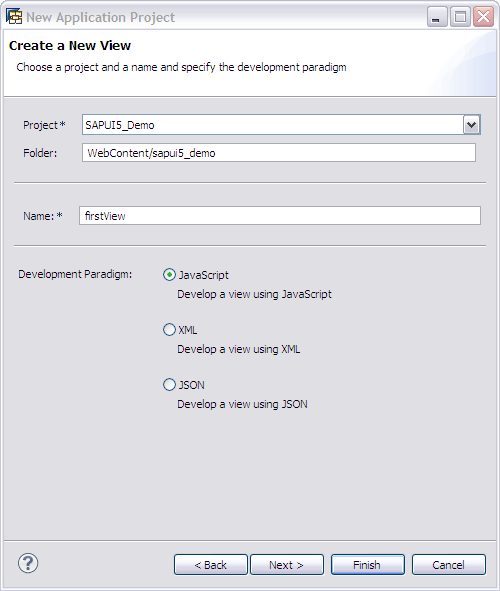
Task: Select the JSON radio option
Action: 169,385
